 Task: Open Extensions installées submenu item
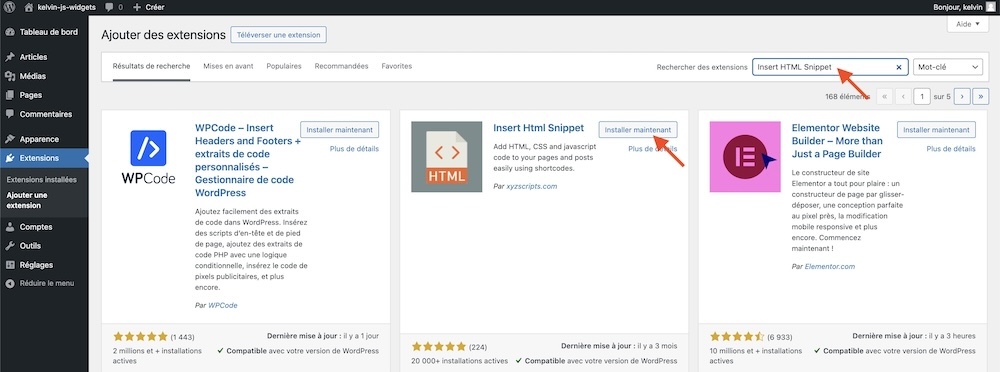[41, 180]
